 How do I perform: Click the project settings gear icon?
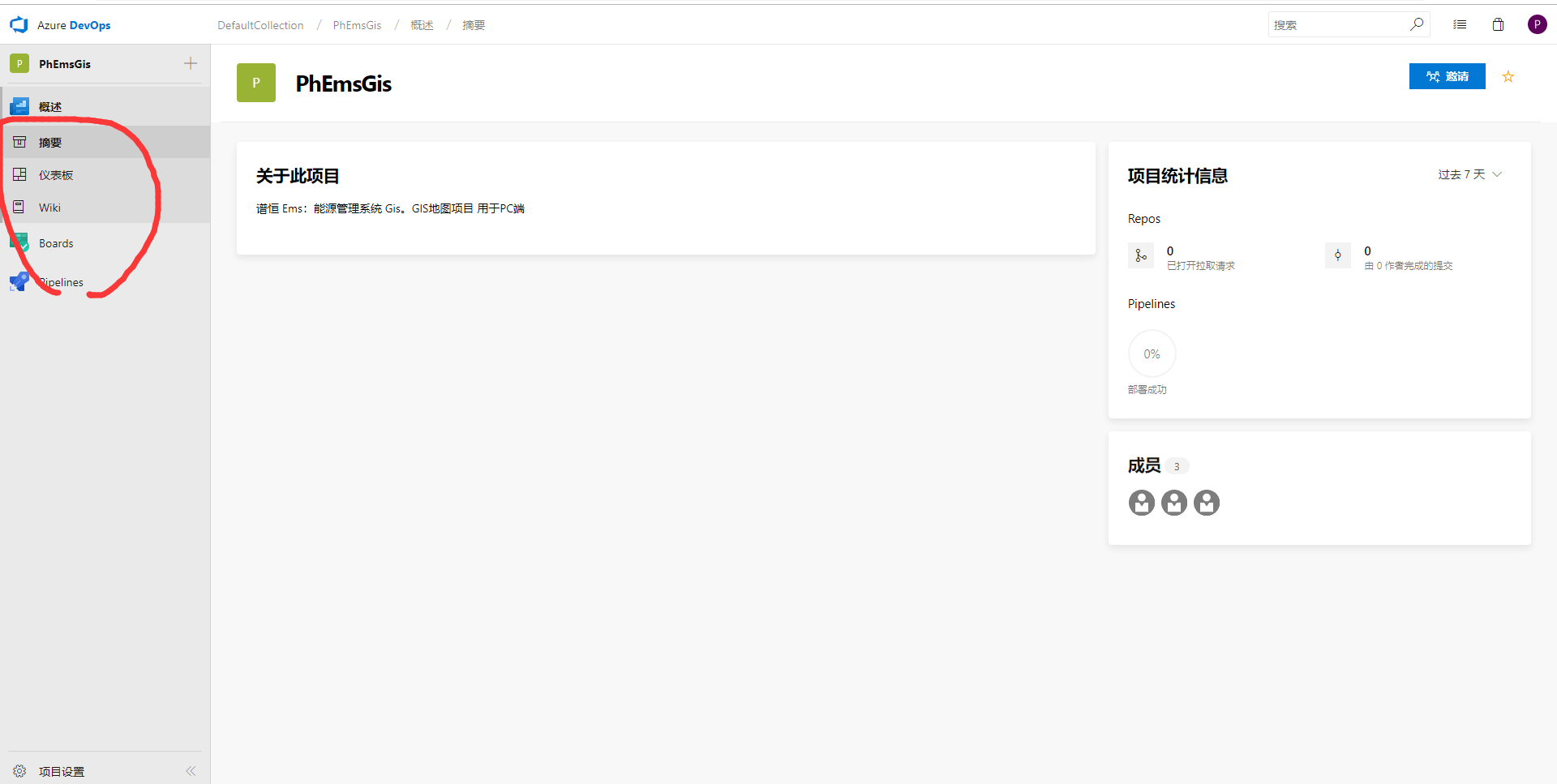19,771
